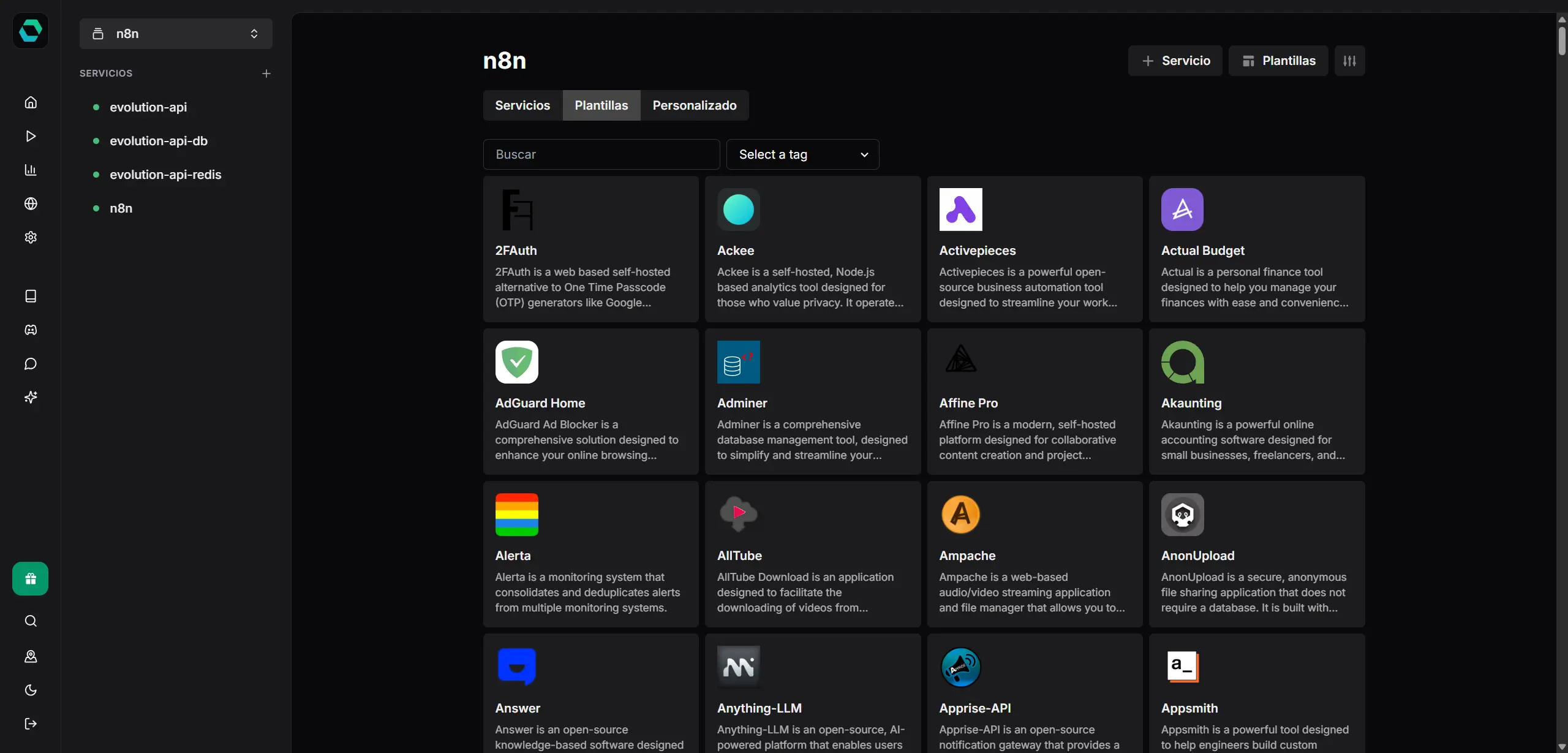Image resolution: width=1568 pixels, height=753 pixels.
Task: Click the Adminer database logo
Action: click(739, 362)
